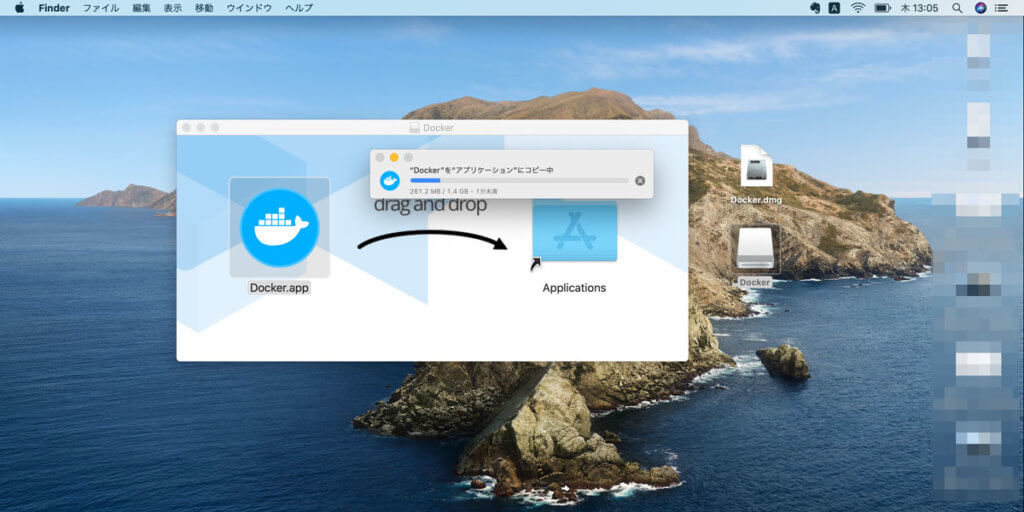Click the Docker copy progress bar
This screenshot has height=512, width=1024.
click(519, 181)
